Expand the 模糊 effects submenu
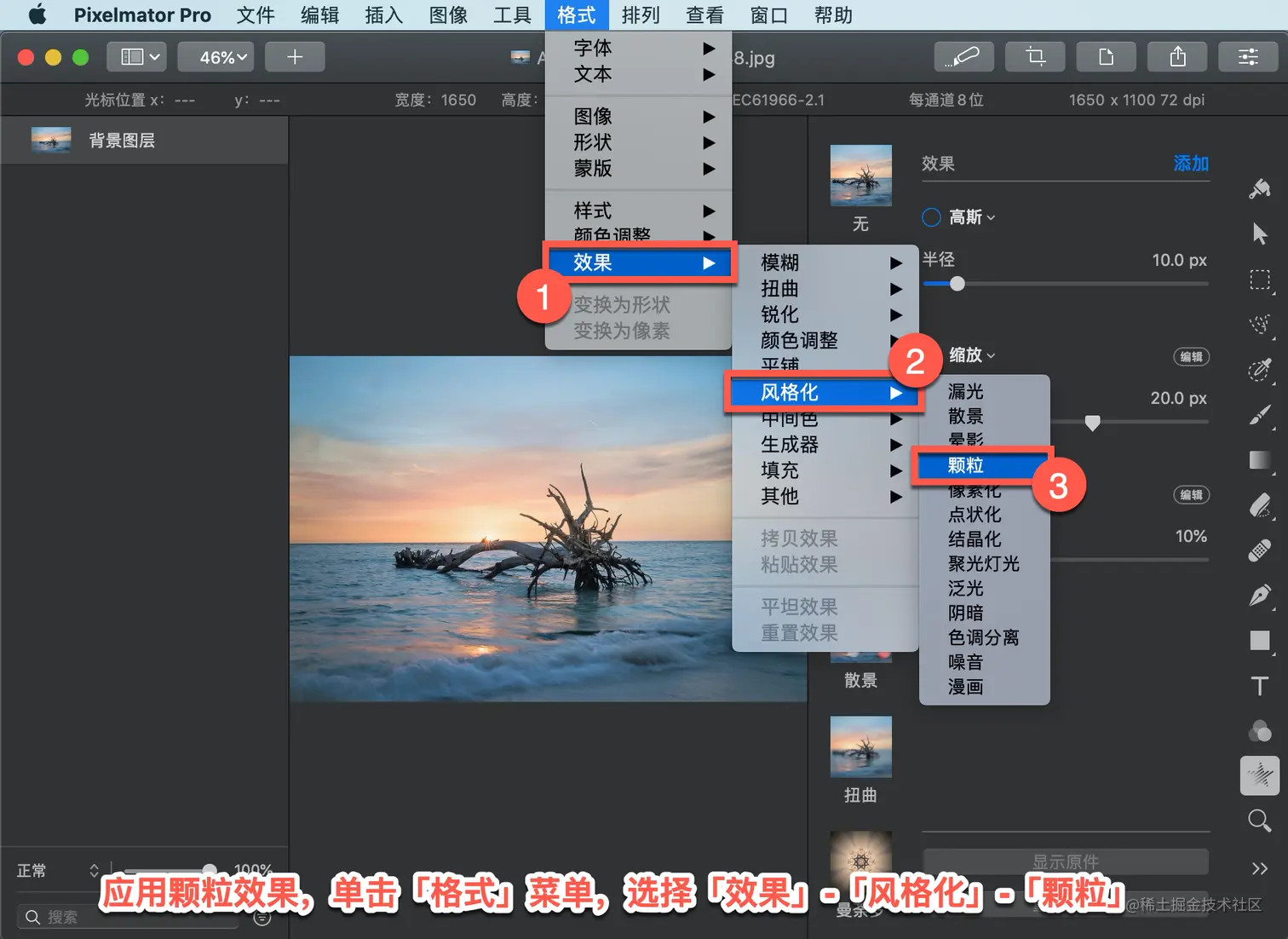1288x939 pixels. [825, 262]
